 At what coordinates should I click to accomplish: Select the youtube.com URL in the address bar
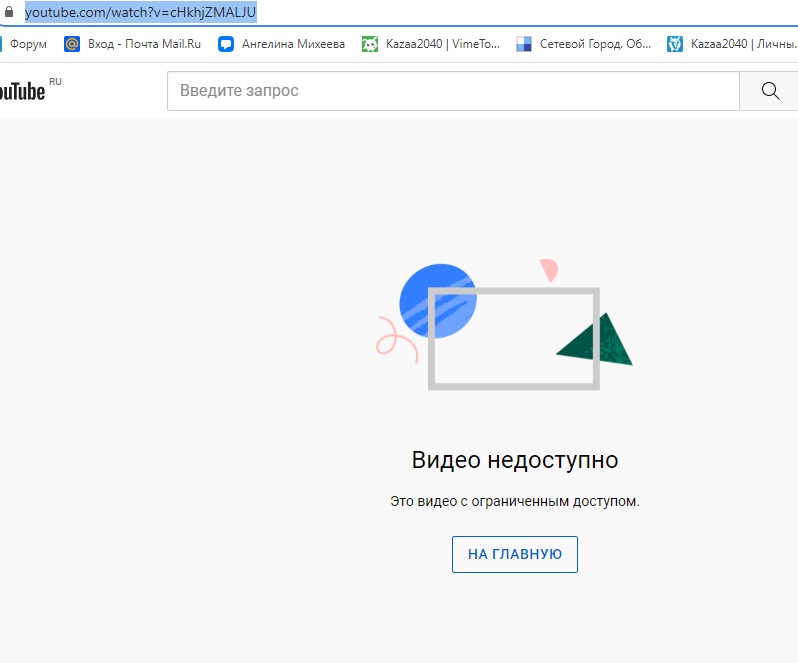click(140, 13)
